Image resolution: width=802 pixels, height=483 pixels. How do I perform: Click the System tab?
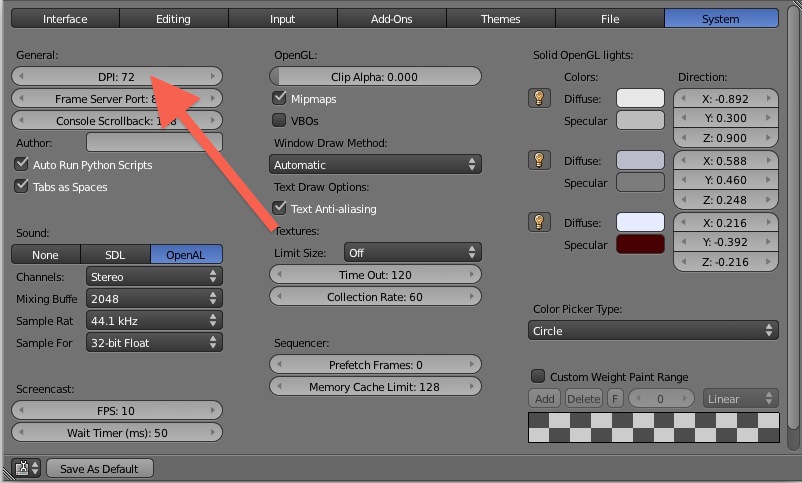pyautogui.click(x=721, y=19)
